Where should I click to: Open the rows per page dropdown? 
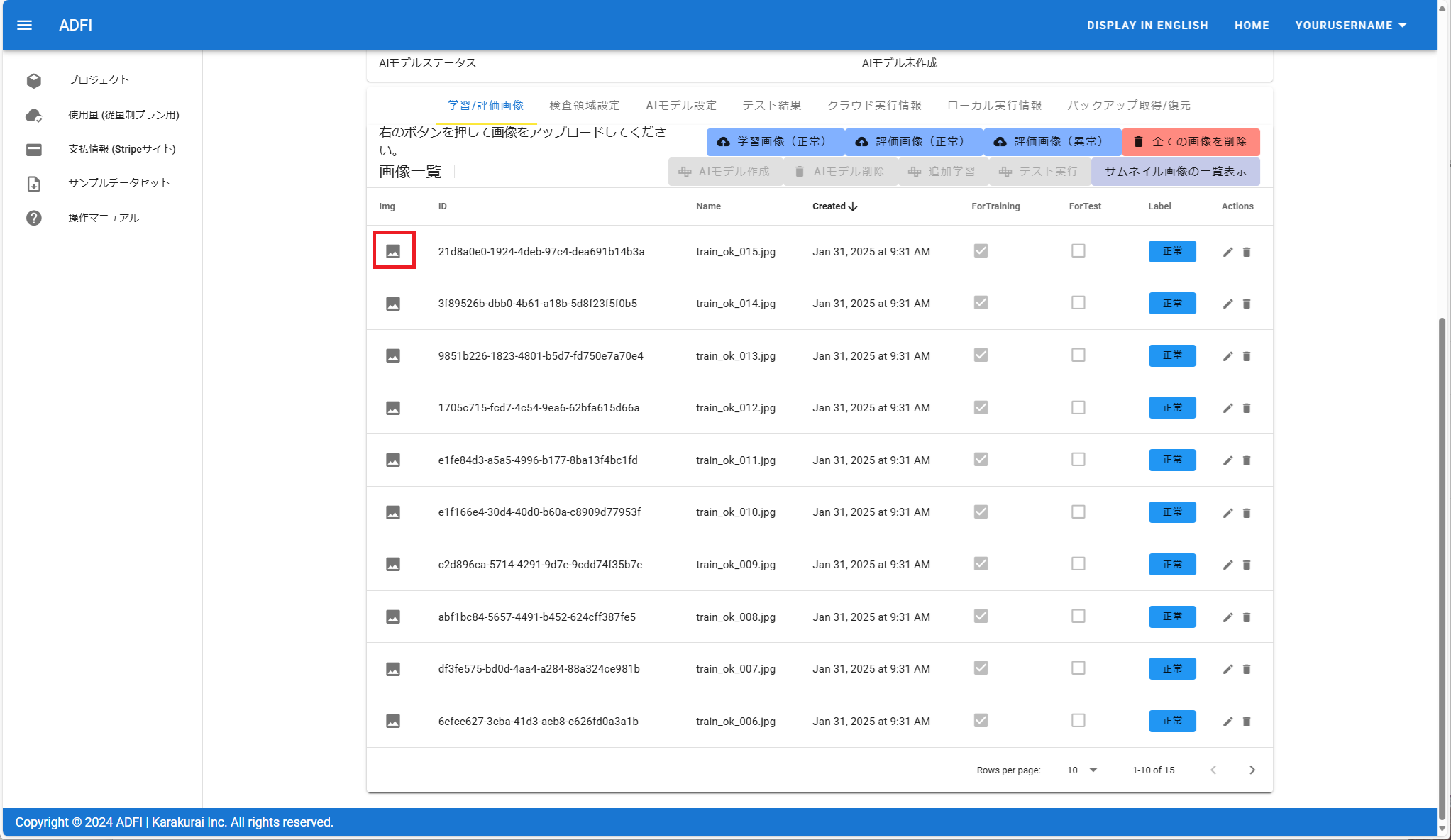1083,770
